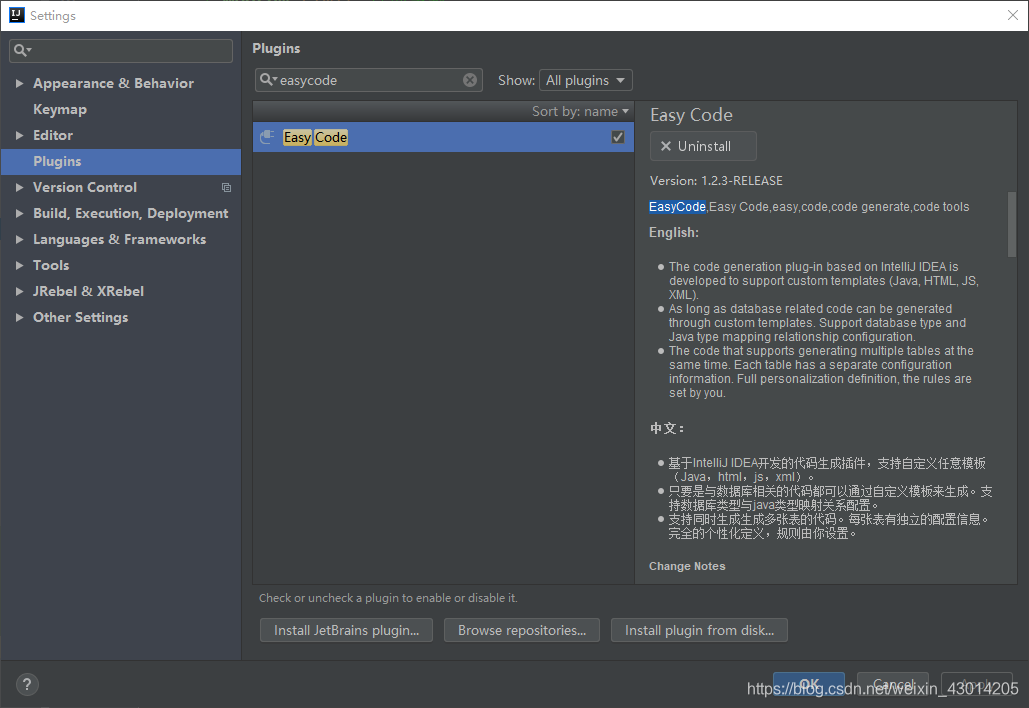The height and width of the screenshot is (708, 1029).
Task: Click the Easy Code title in details pane
Action: point(691,115)
